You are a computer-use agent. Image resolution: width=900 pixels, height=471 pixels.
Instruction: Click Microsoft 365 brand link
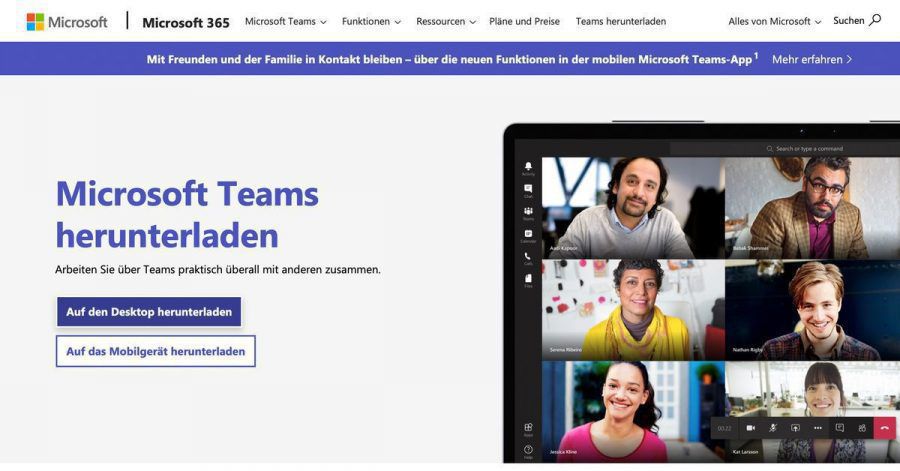pyautogui.click(x=185, y=22)
